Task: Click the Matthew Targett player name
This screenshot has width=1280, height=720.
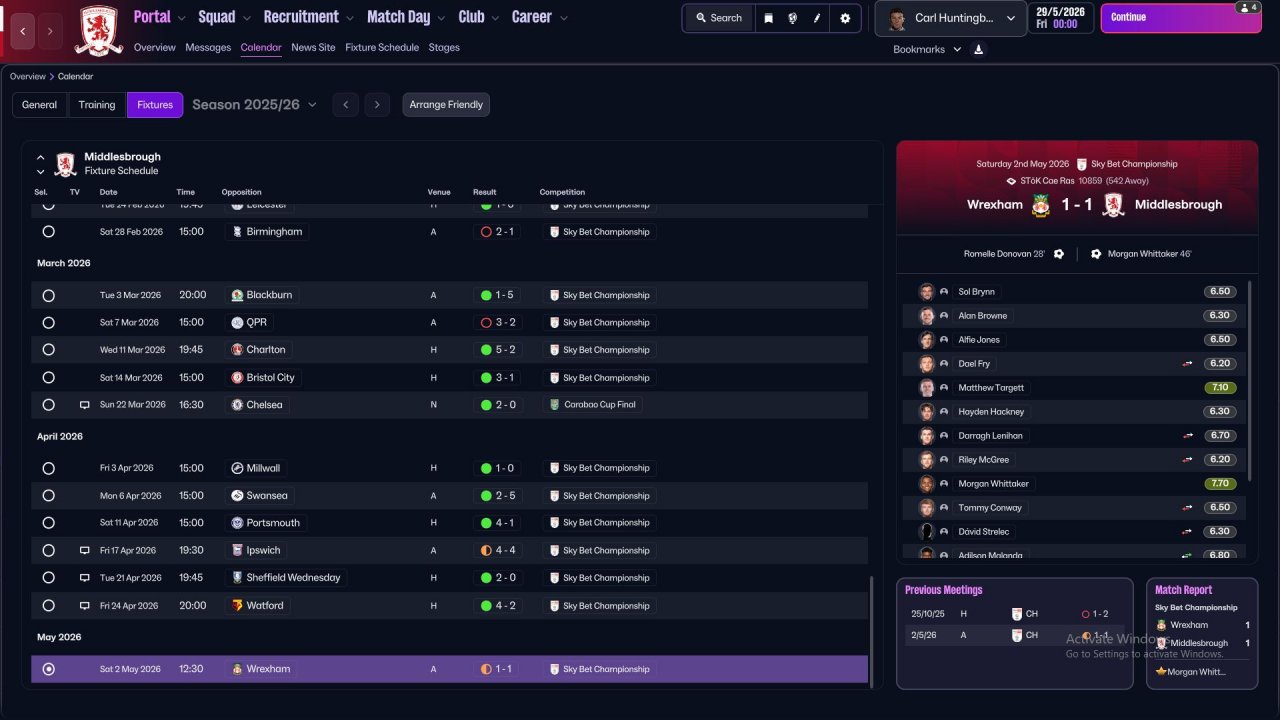Action: click(x=991, y=388)
